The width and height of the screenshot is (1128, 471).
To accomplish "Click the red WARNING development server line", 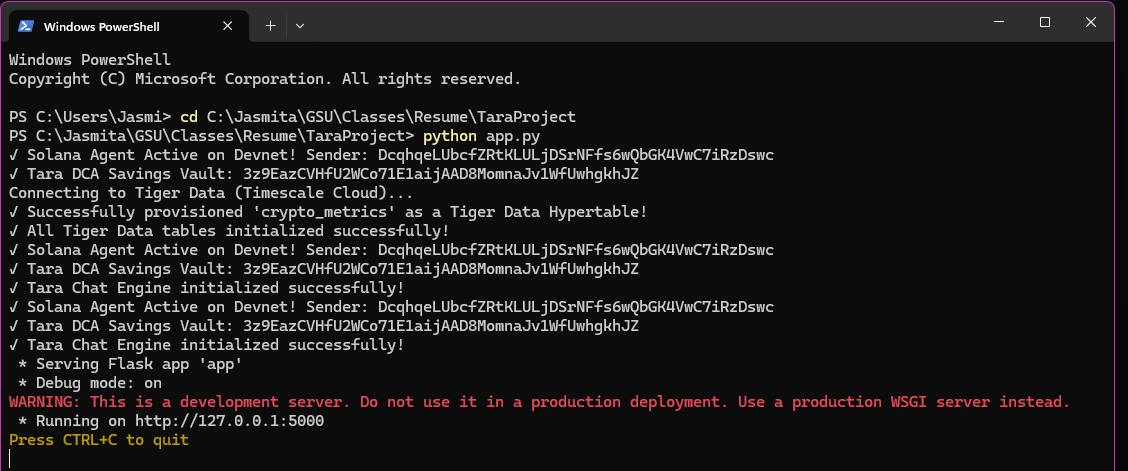I will pyautogui.click(x=540, y=402).
